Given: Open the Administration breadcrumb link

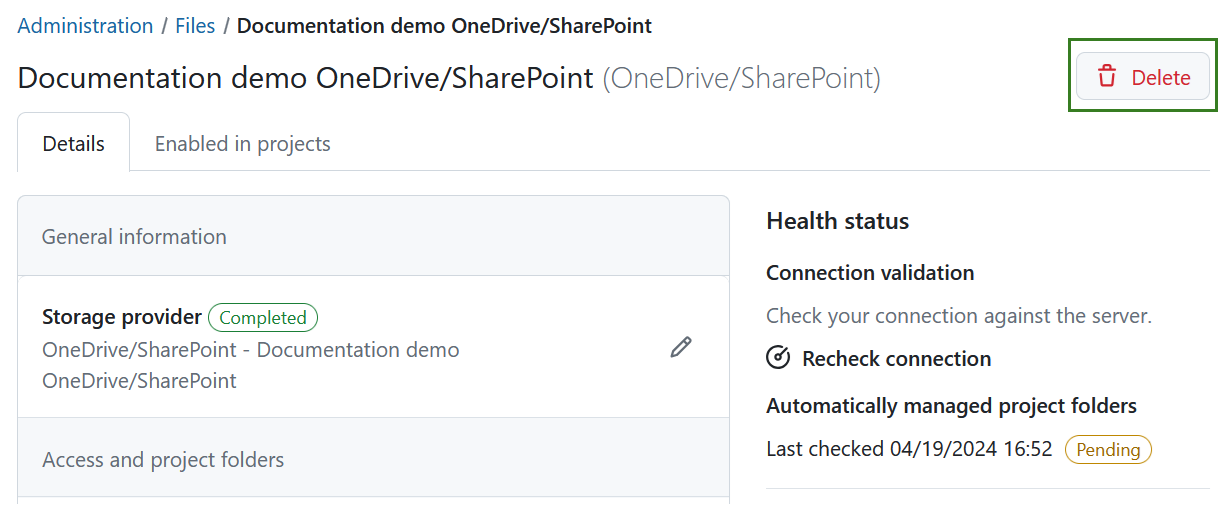Looking at the screenshot, I should click(x=85, y=26).
